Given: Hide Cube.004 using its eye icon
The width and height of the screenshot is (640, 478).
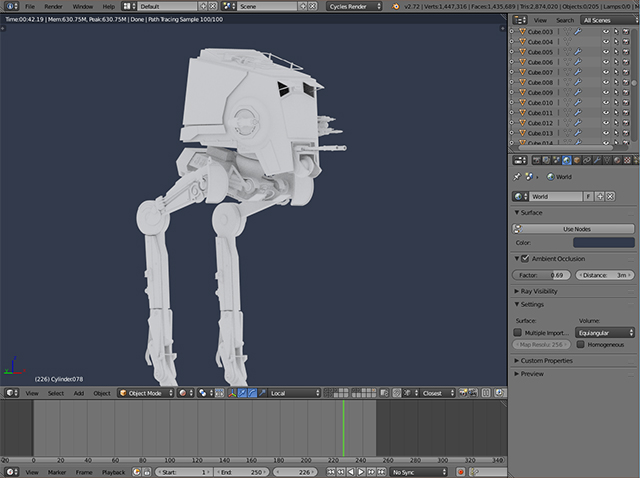Looking at the screenshot, I should 605,42.
